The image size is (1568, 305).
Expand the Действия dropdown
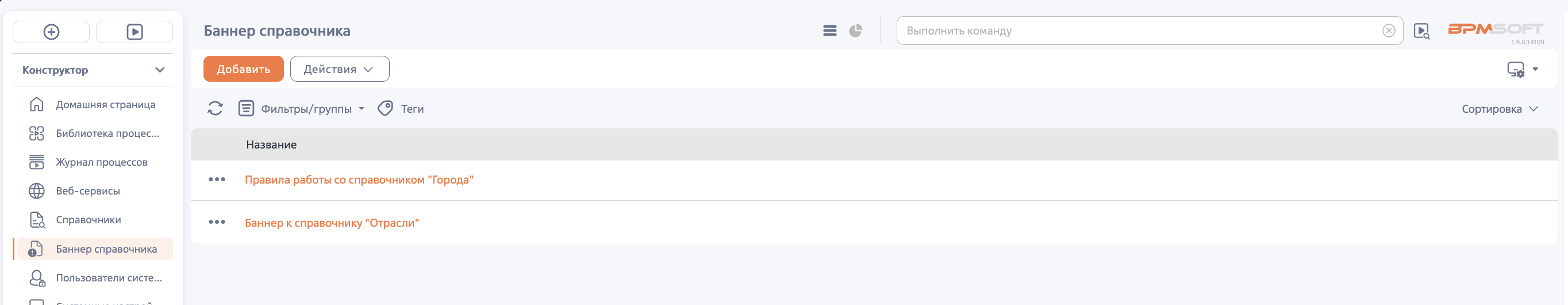(x=340, y=69)
